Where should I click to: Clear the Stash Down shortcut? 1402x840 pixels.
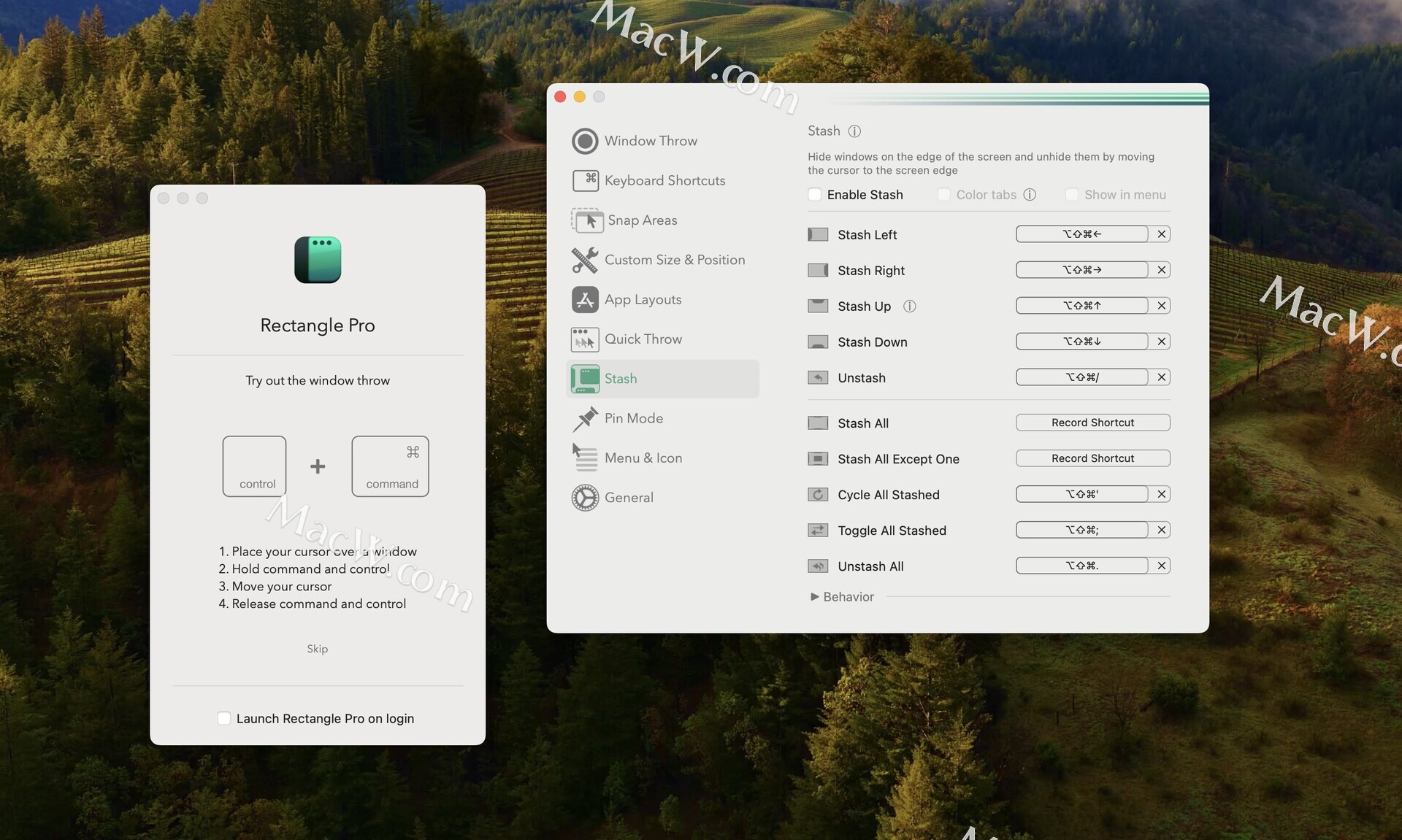1161,342
